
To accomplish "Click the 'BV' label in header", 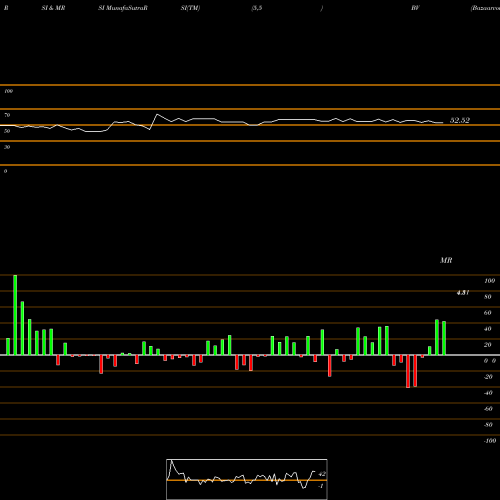I will [415, 8].
